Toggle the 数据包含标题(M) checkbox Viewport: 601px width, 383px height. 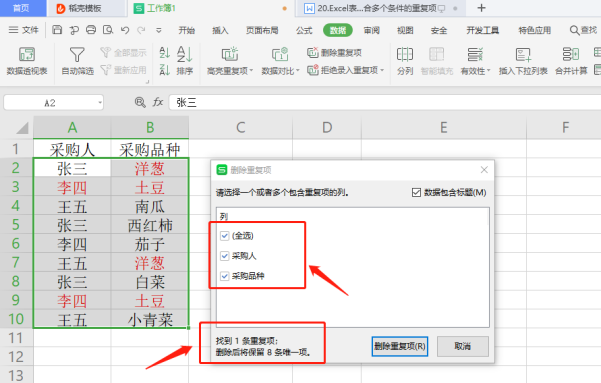click(x=416, y=192)
